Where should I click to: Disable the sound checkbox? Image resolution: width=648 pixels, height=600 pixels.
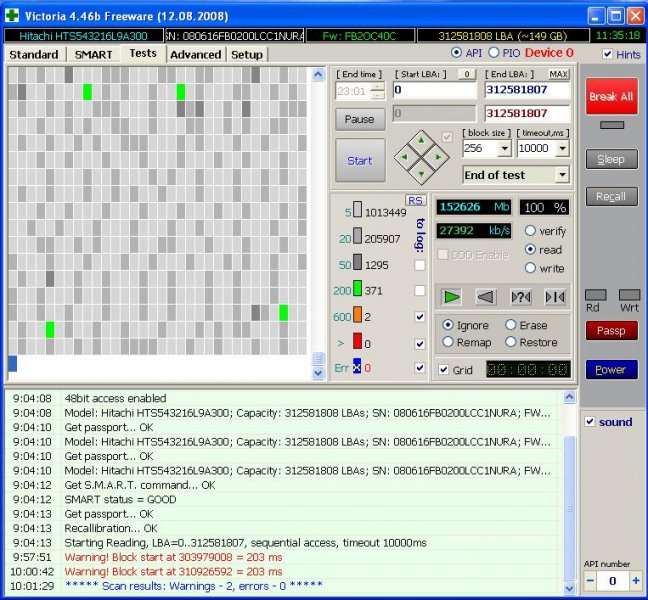tap(591, 422)
